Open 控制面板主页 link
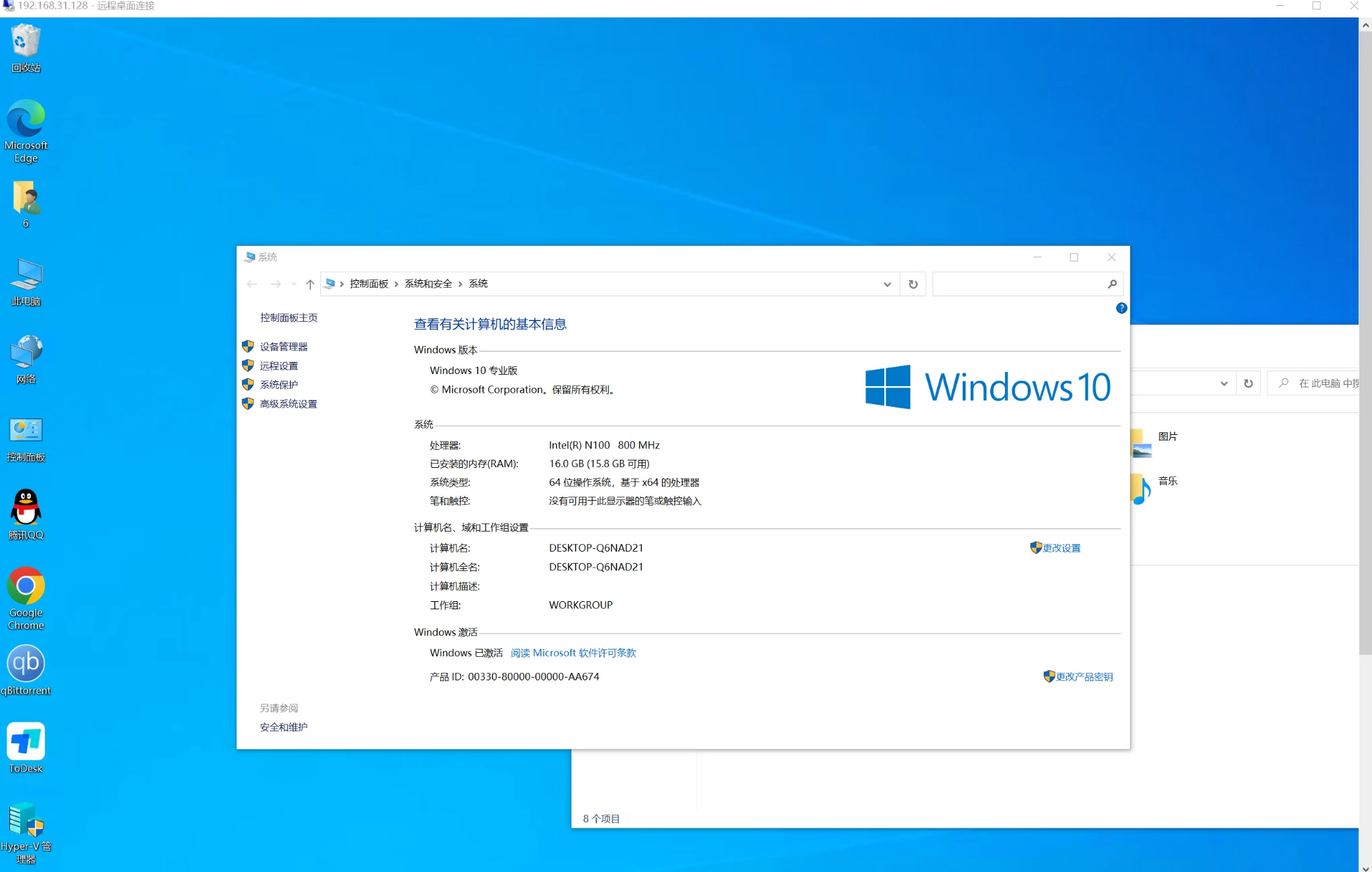This screenshot has height=872, width=1372. (x=289, y=317)
